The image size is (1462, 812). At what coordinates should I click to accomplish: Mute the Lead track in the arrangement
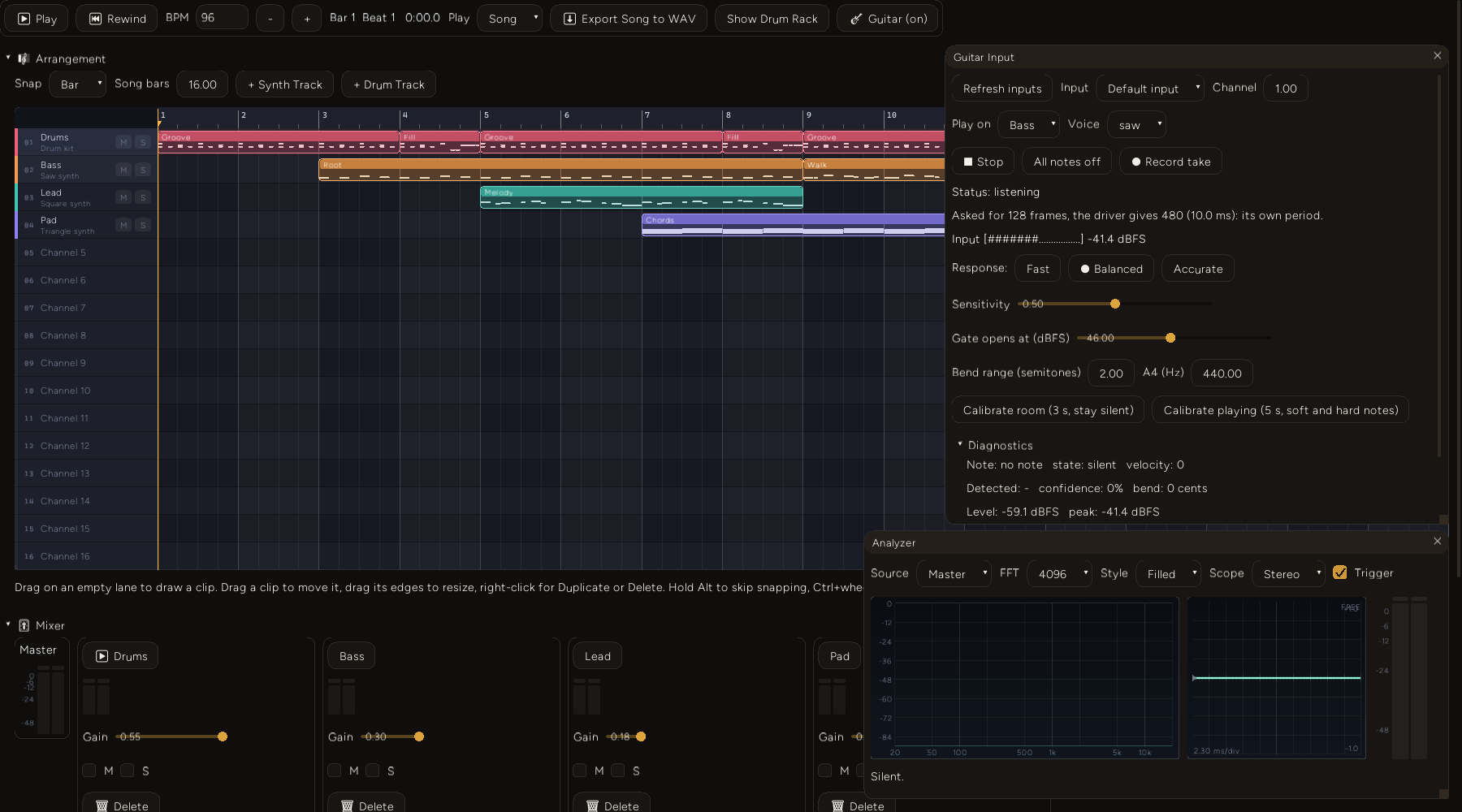point(123,197)
